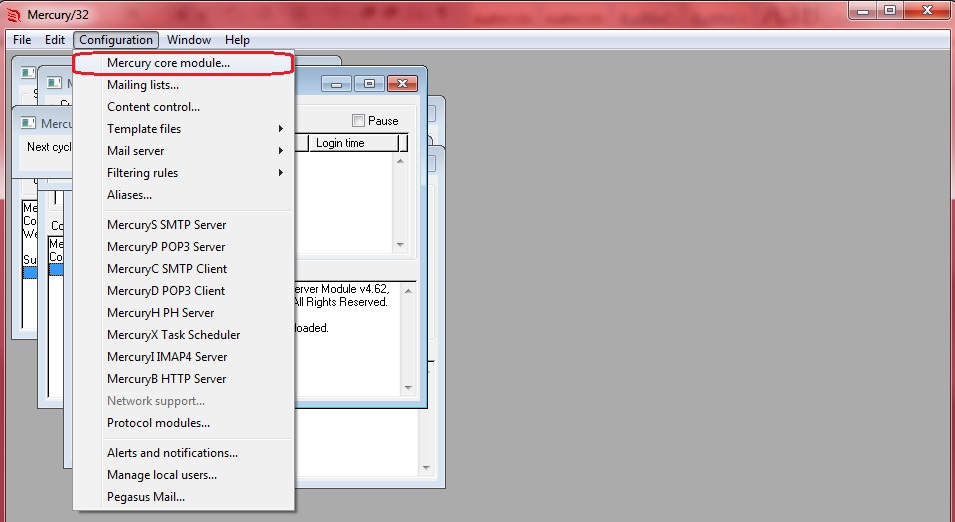Open Pegasus Mail settings
Screen dimensions: 955x522
coord(183,496)
